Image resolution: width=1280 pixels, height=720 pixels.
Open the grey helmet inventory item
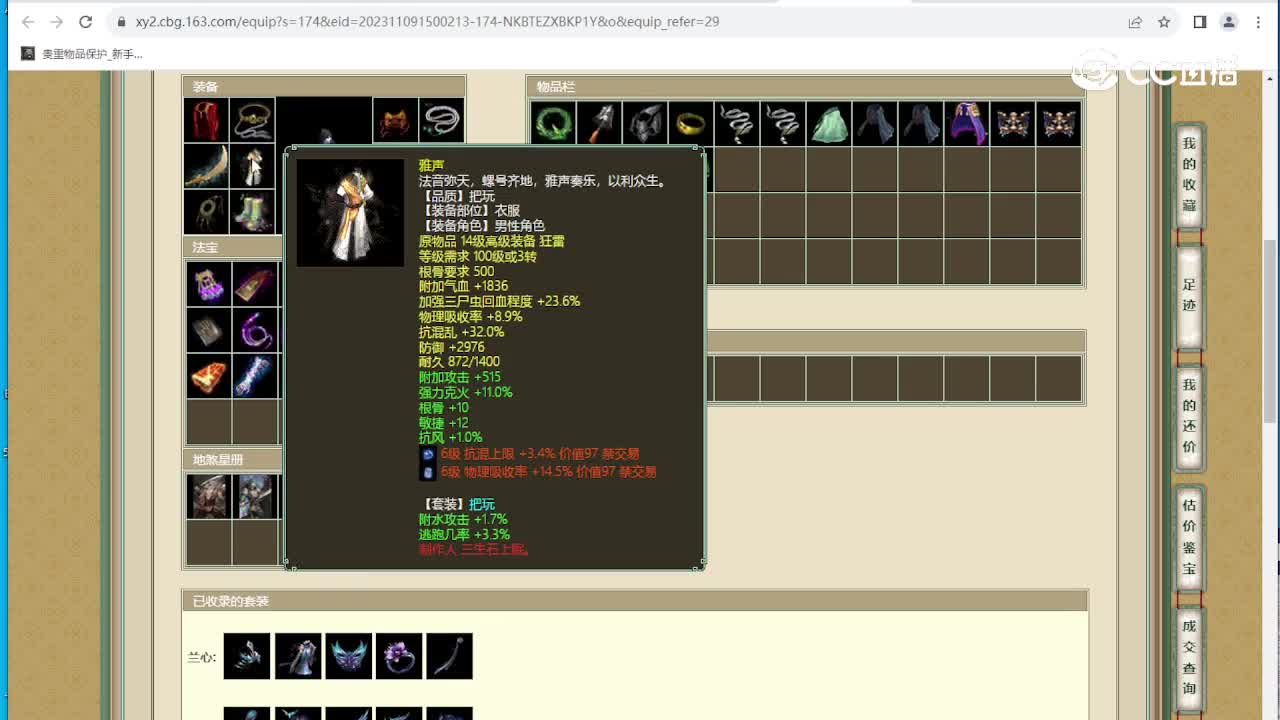(645, 122)
